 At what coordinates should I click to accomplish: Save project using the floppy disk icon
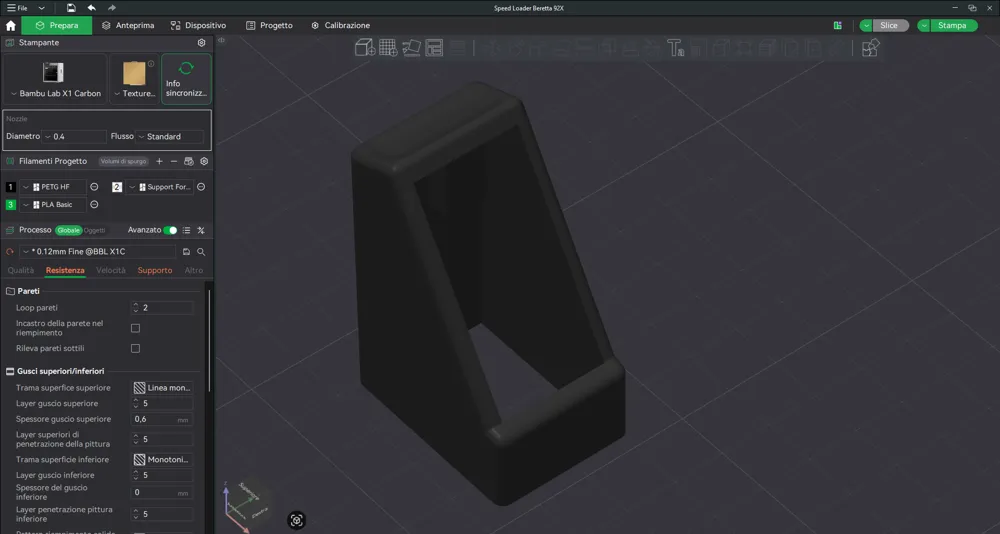[71, 8]
